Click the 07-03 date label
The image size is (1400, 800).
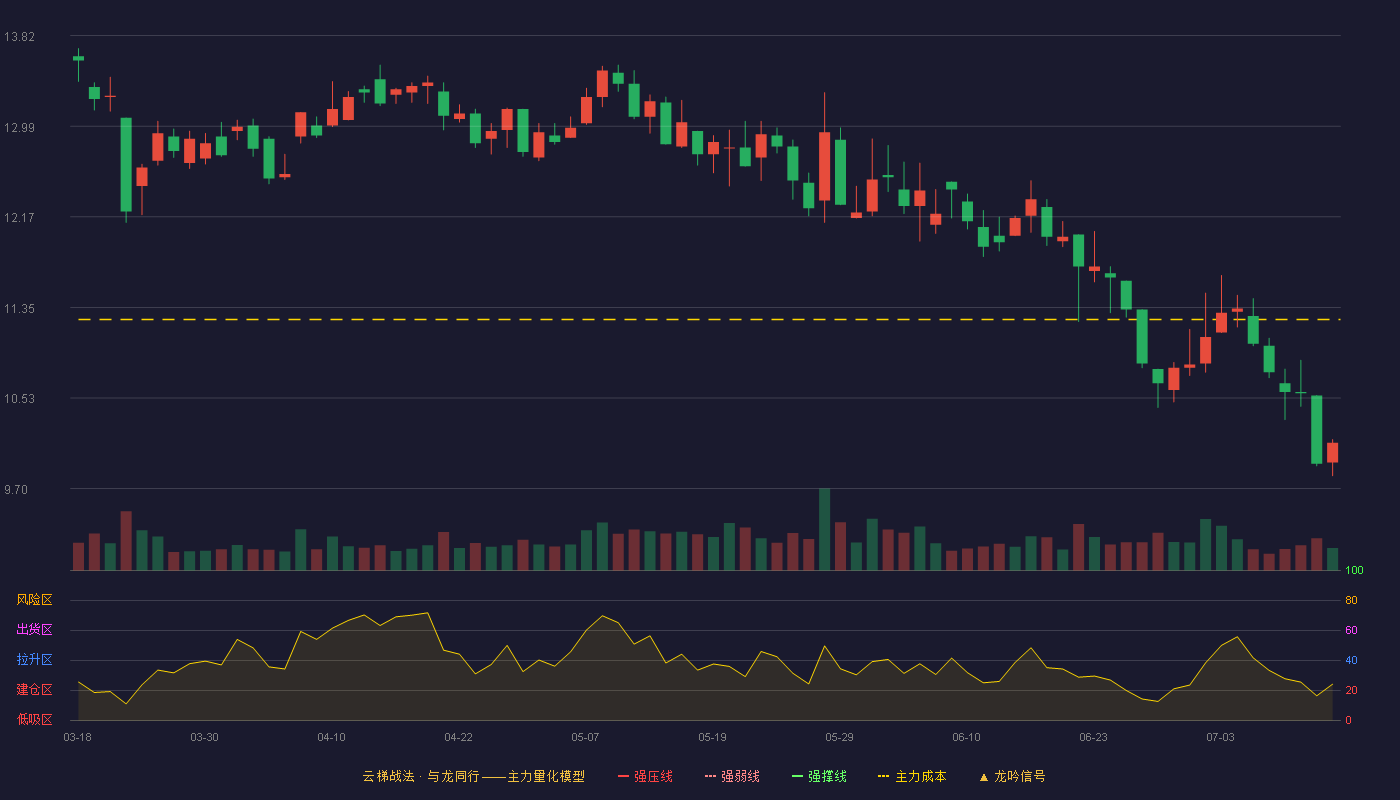1220,737
